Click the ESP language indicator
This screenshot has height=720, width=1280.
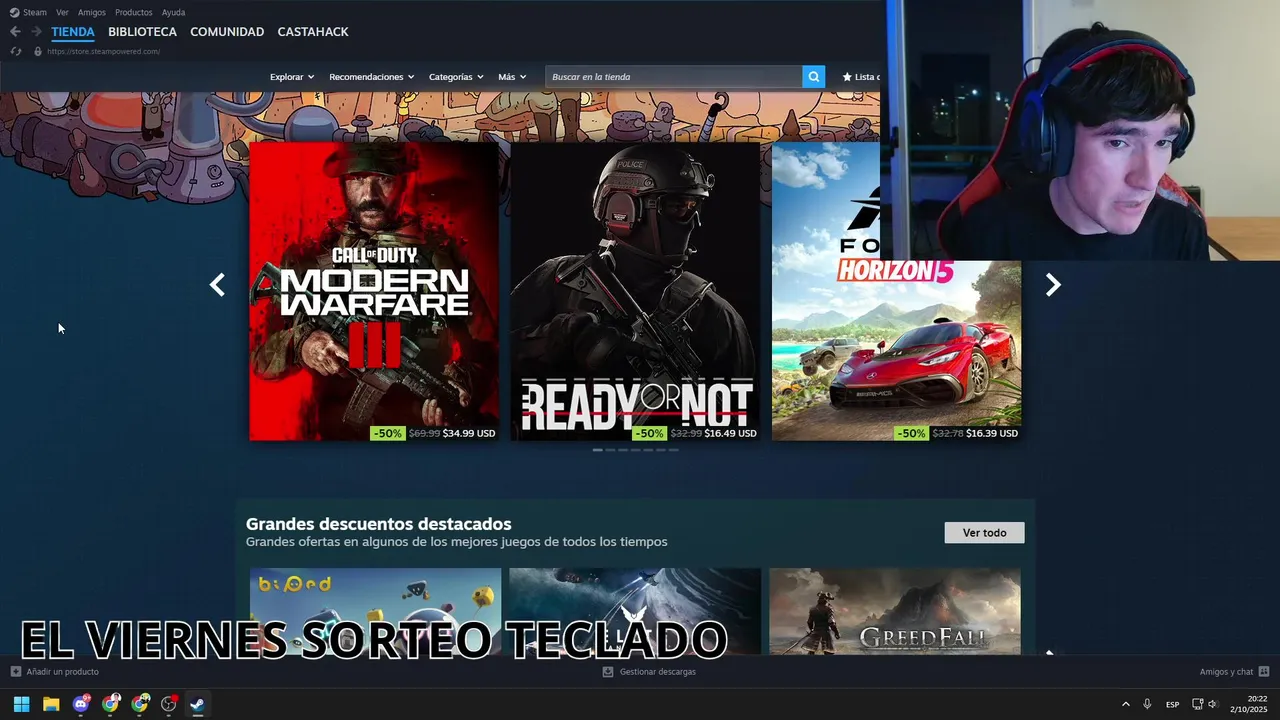pyautogui.click(x=1172, y=704)
